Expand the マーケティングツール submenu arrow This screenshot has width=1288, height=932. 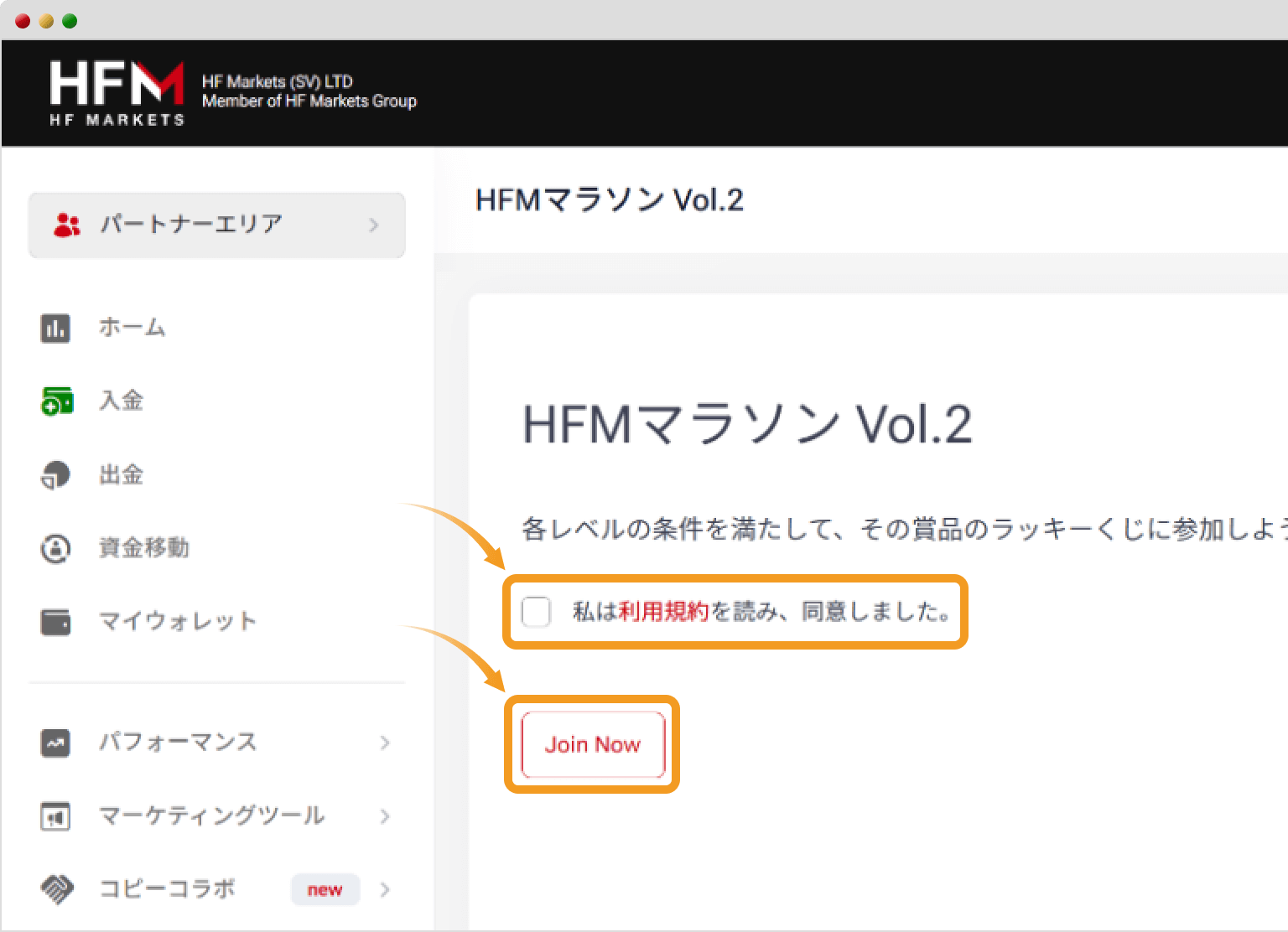[385, 816]
